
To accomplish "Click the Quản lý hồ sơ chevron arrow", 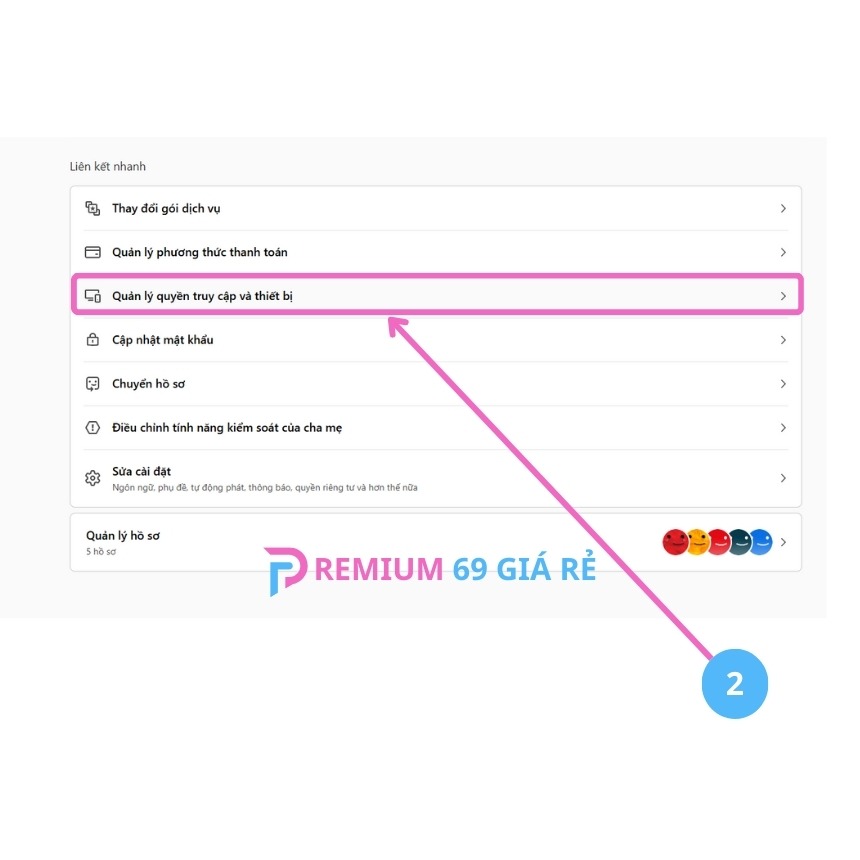I will 783,542.
